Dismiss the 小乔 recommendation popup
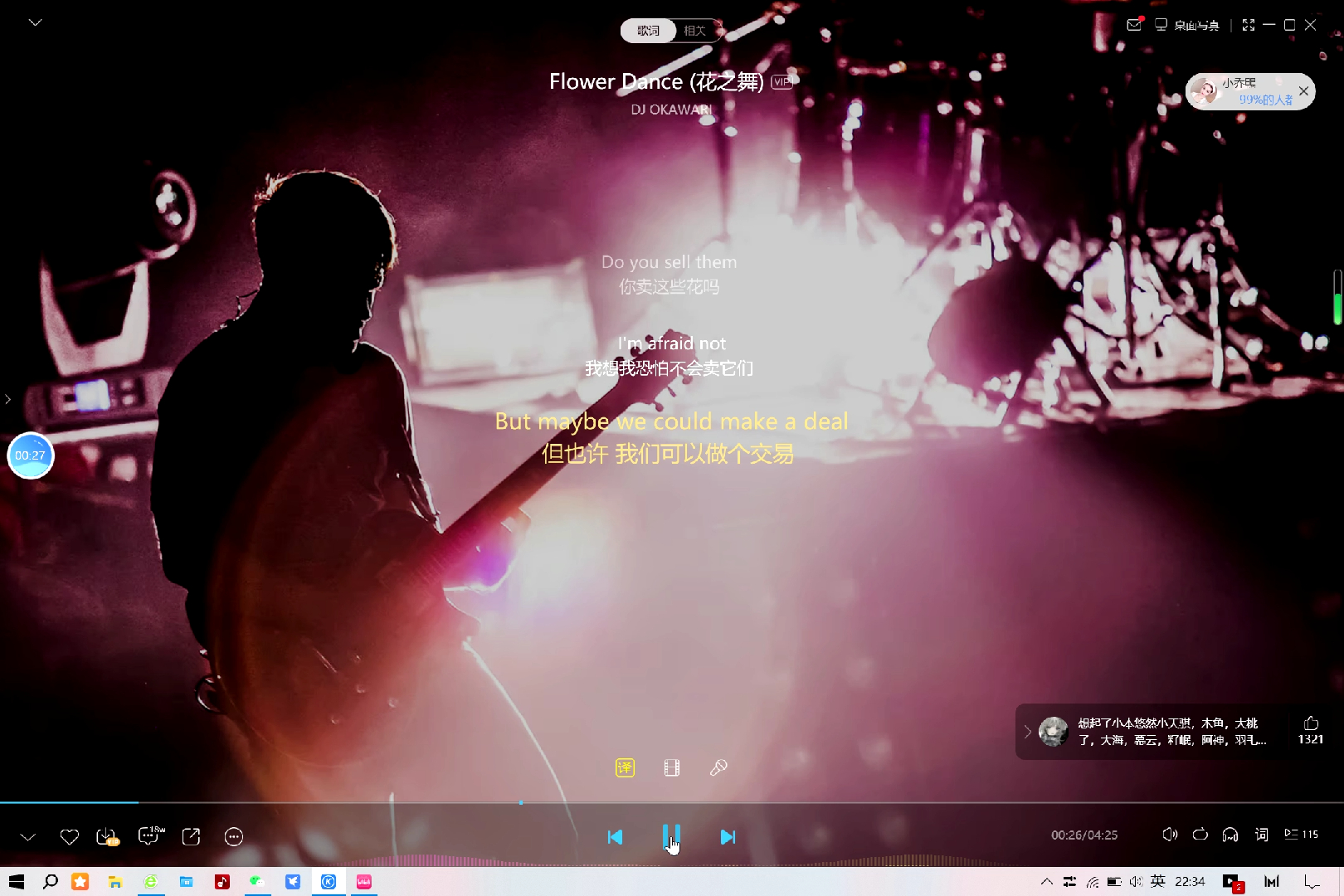1344x896 pixels. 1304,91
